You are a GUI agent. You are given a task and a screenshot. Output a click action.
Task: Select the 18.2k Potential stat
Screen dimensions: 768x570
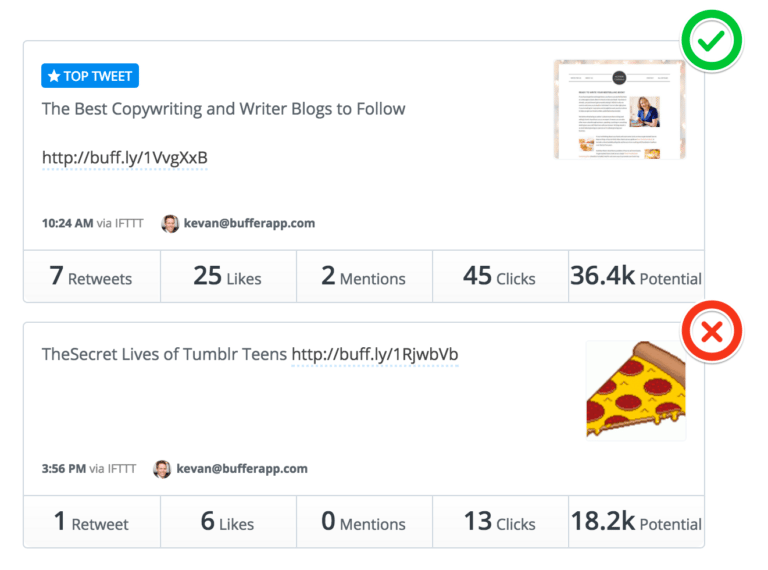click(x=636, y=521)
